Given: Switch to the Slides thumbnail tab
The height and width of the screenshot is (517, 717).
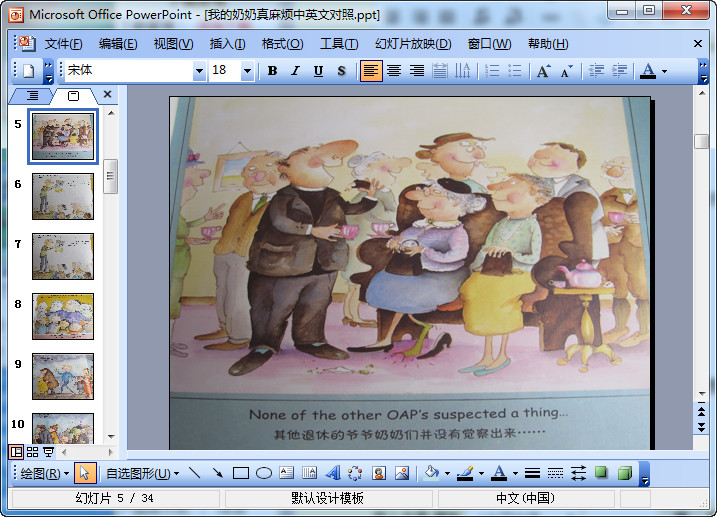Looking at the screenshot, I should pyautogui.click(x=73, y=96).
